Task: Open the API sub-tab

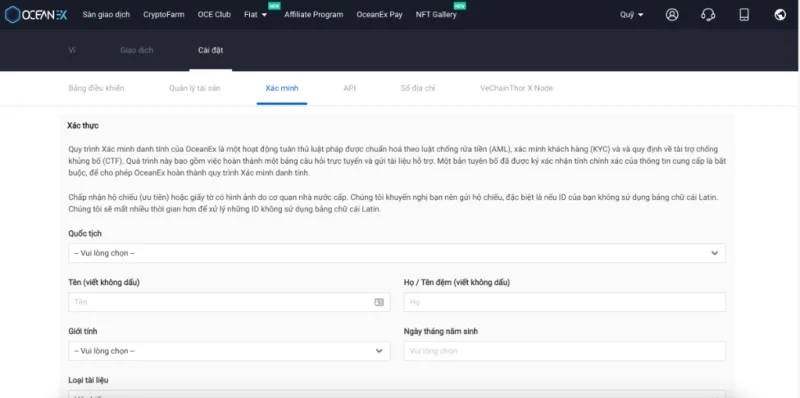Action: pos(349,88)
